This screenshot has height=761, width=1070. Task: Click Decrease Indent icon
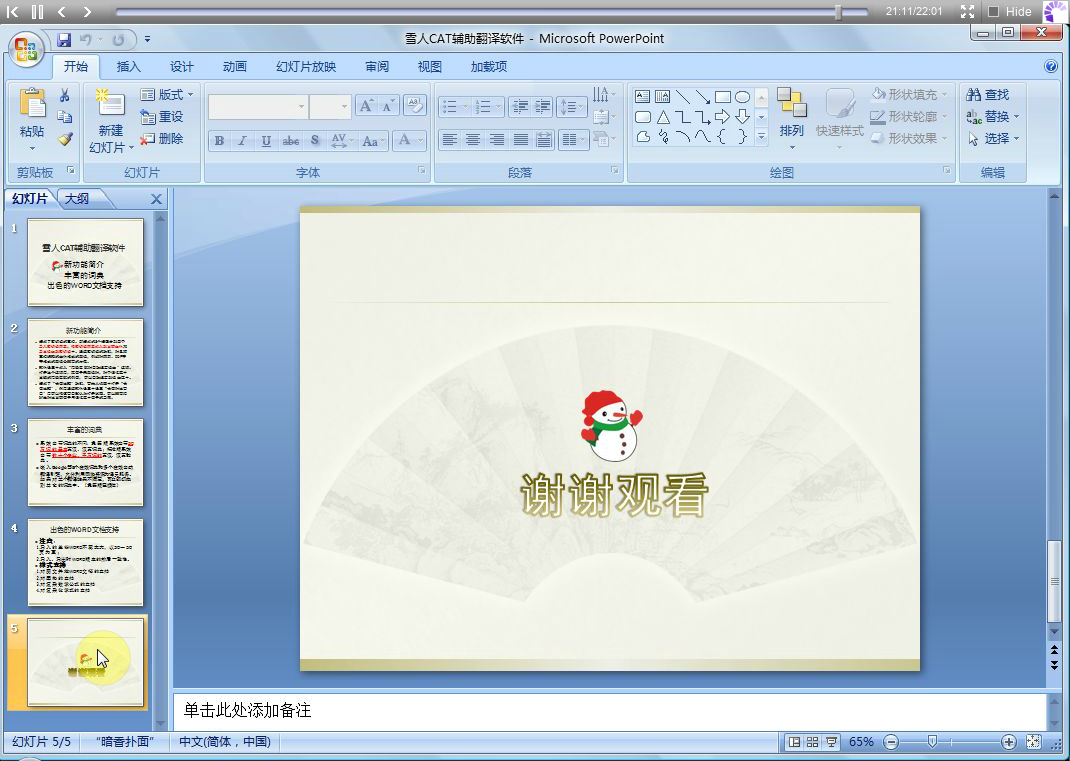(520, 106)
